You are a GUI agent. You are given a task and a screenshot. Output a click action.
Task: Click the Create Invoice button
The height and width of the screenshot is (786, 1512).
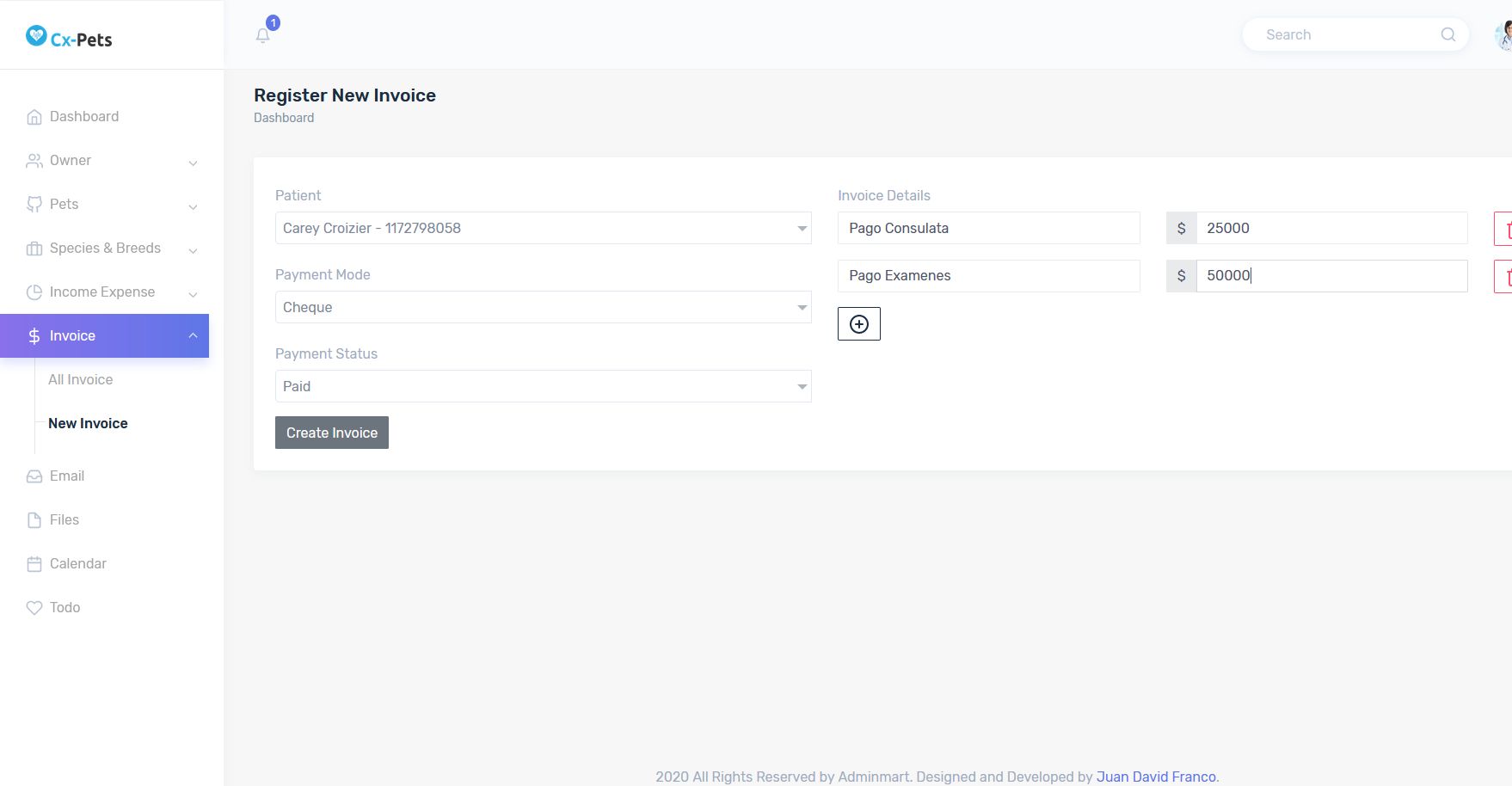[332, 433]
